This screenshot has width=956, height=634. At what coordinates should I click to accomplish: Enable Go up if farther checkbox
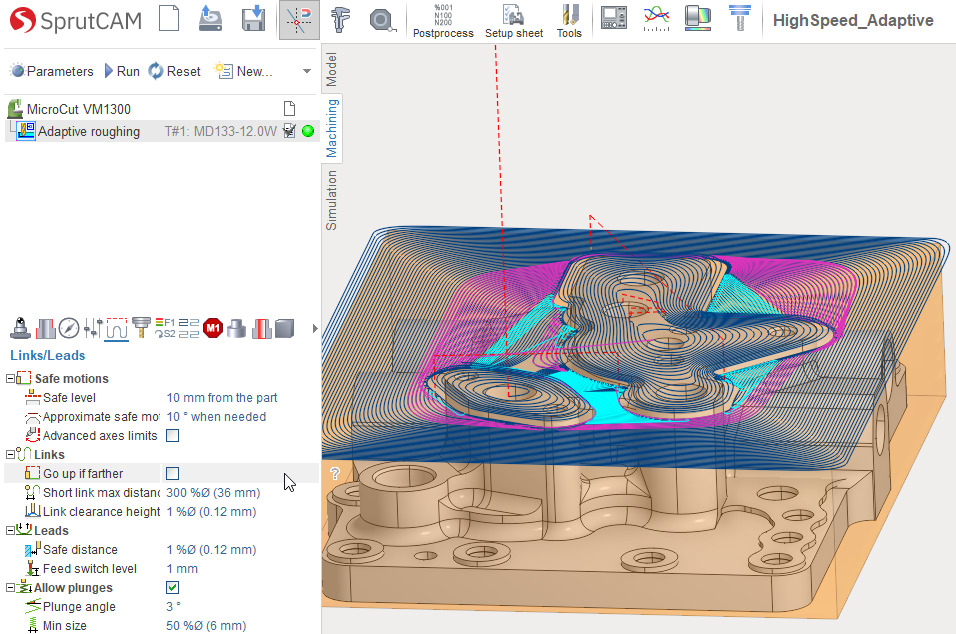tap(173, 474)
